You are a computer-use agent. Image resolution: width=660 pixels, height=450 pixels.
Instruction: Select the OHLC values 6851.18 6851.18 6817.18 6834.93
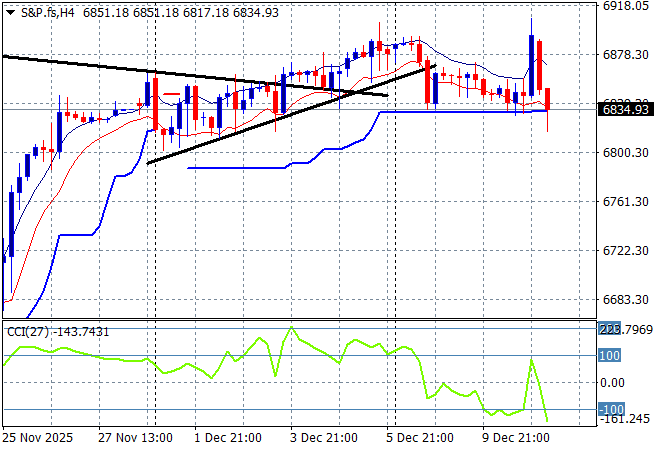(181, 13)
